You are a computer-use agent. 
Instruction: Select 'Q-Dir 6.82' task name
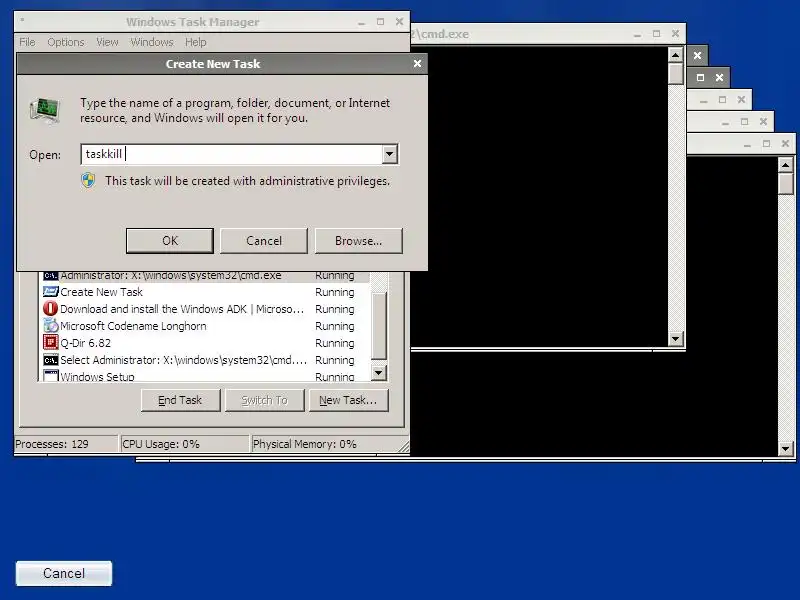click(x=85, y=343)
